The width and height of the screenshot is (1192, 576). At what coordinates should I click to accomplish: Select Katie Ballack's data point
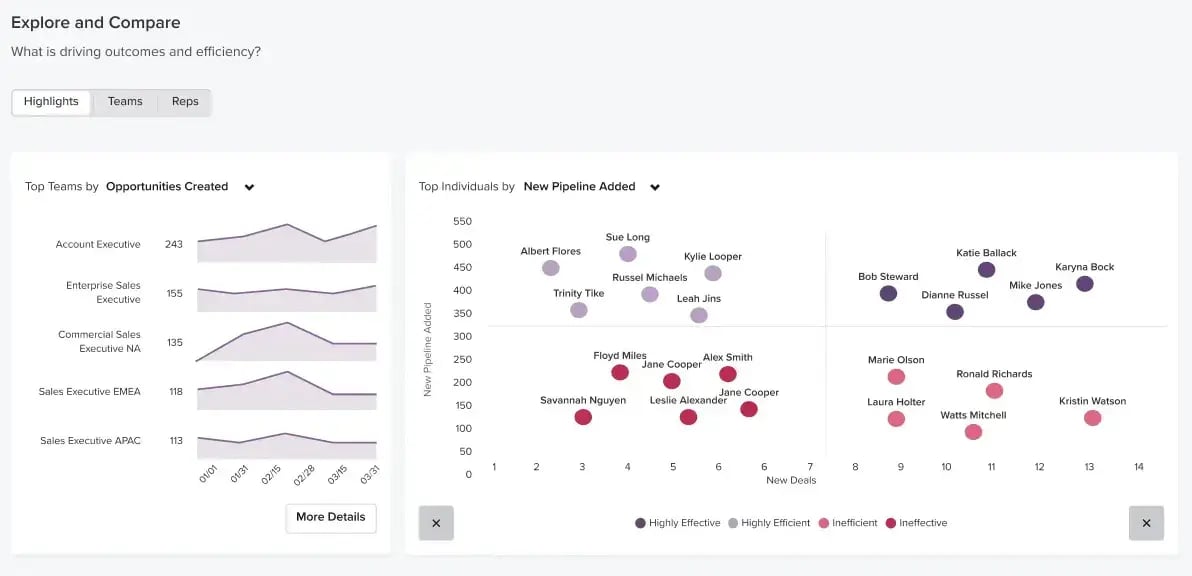(x=986, y=268)
